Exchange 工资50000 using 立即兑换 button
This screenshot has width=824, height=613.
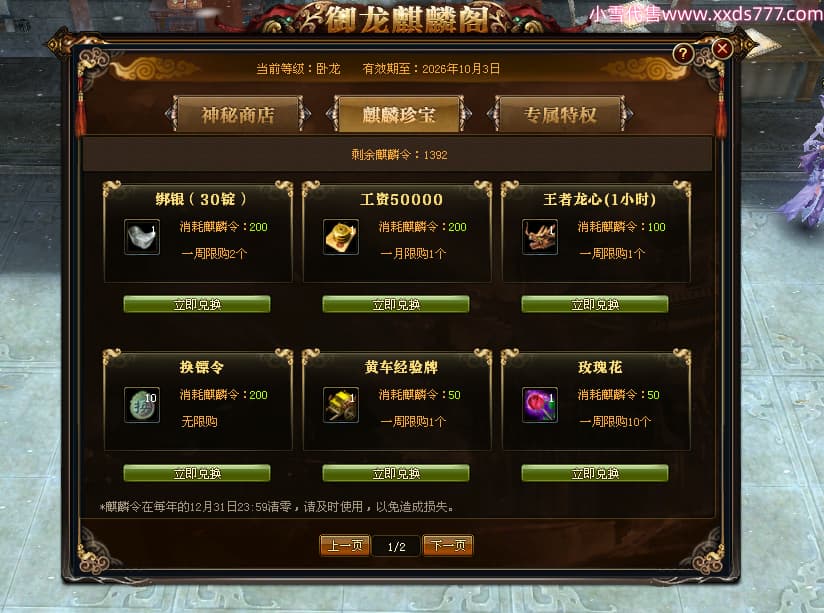click(396, 304)
